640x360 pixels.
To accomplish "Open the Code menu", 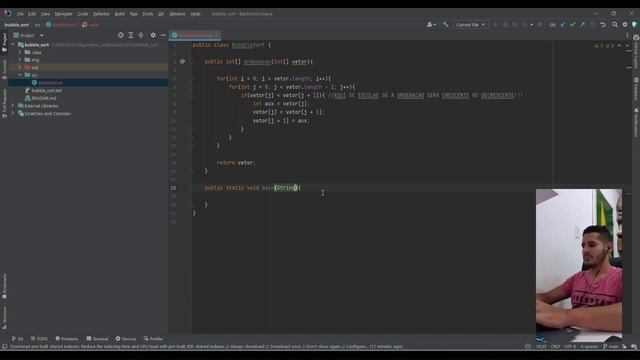I will 82,14.
